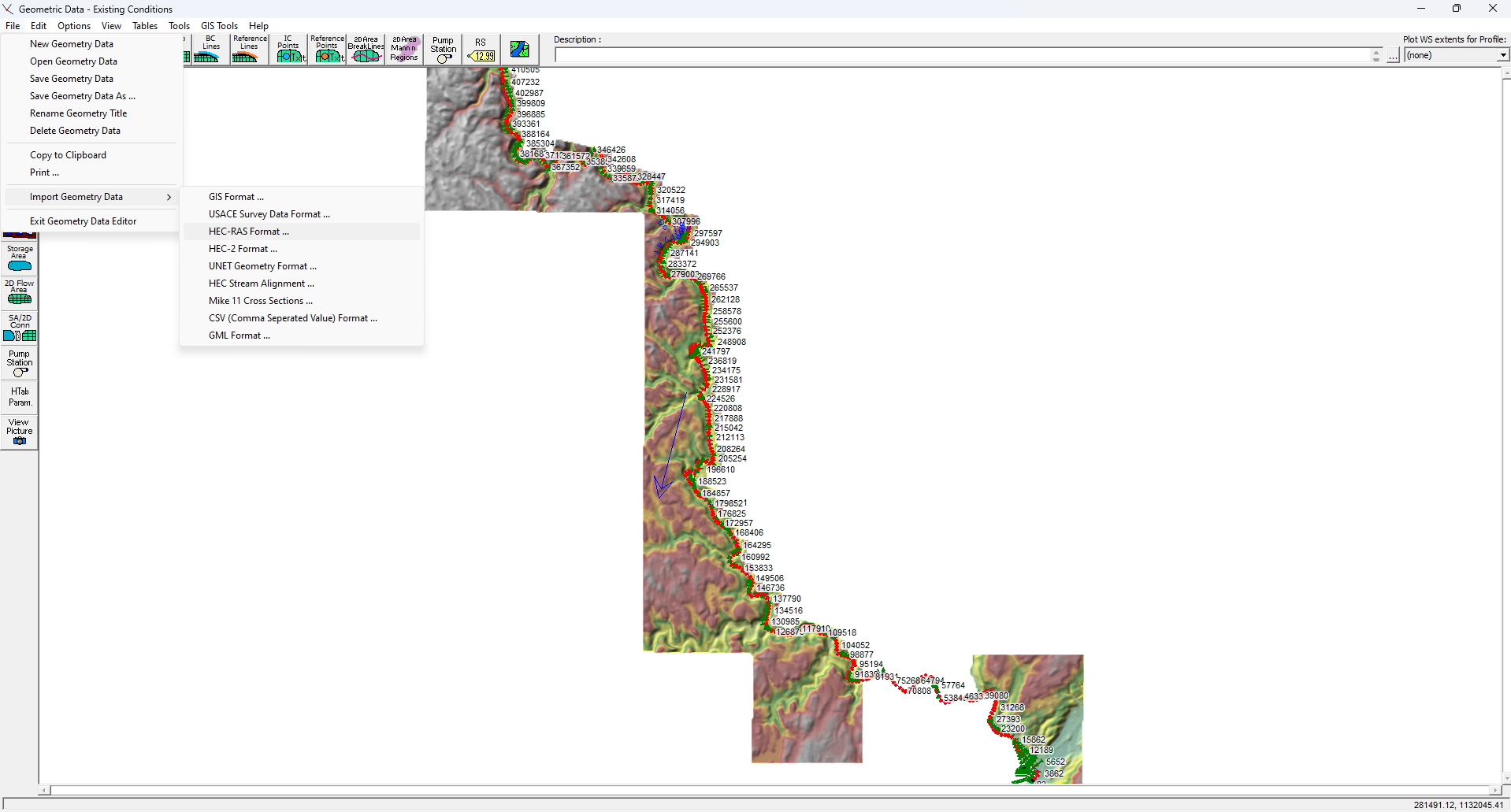Image resolution: width=1511 pixels, height=812 pixels.
Task: Open the Edit menu
Action: [x=39, y=26]
